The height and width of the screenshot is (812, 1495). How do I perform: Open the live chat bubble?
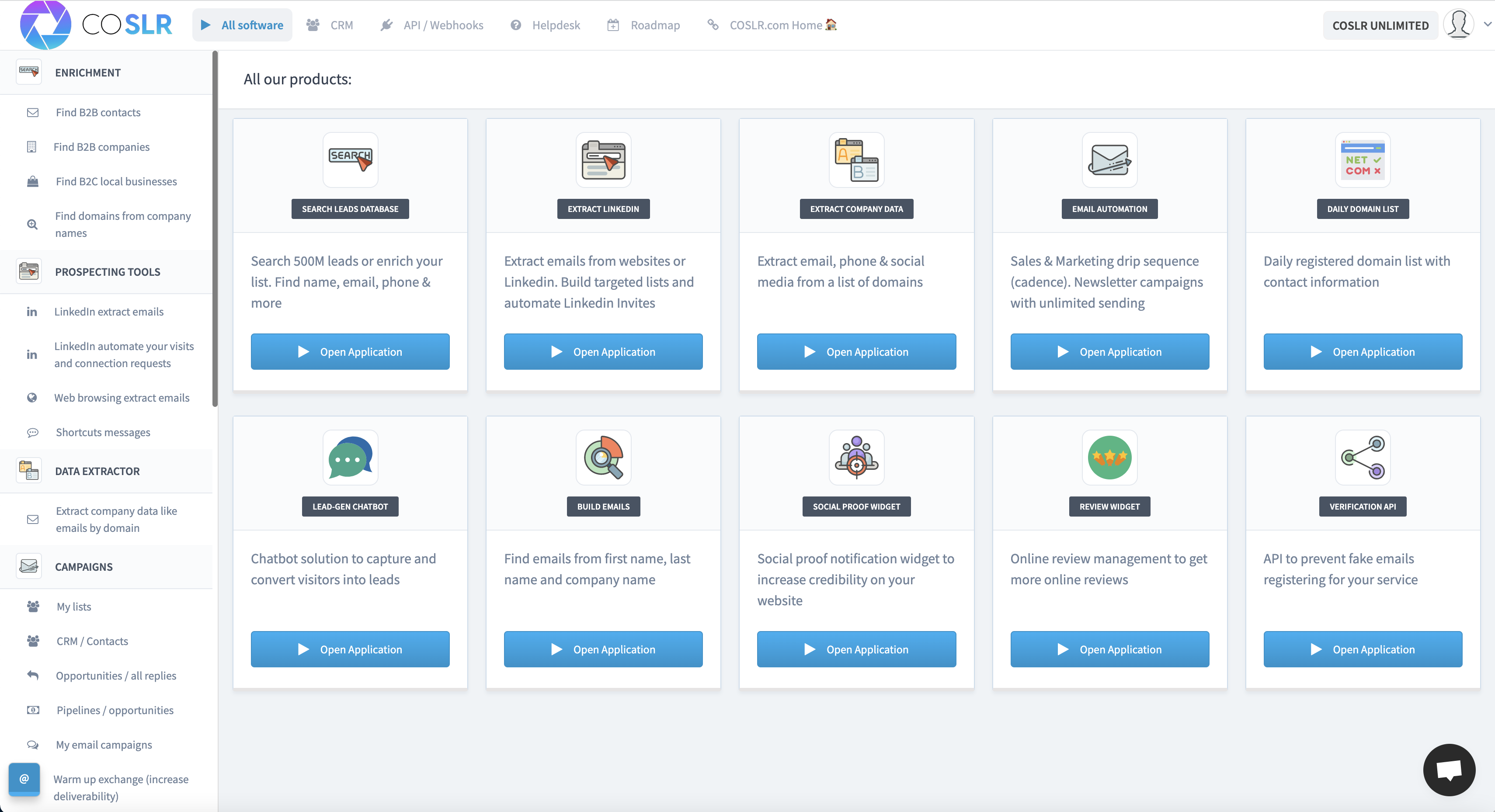click(x=1449, y=770)
